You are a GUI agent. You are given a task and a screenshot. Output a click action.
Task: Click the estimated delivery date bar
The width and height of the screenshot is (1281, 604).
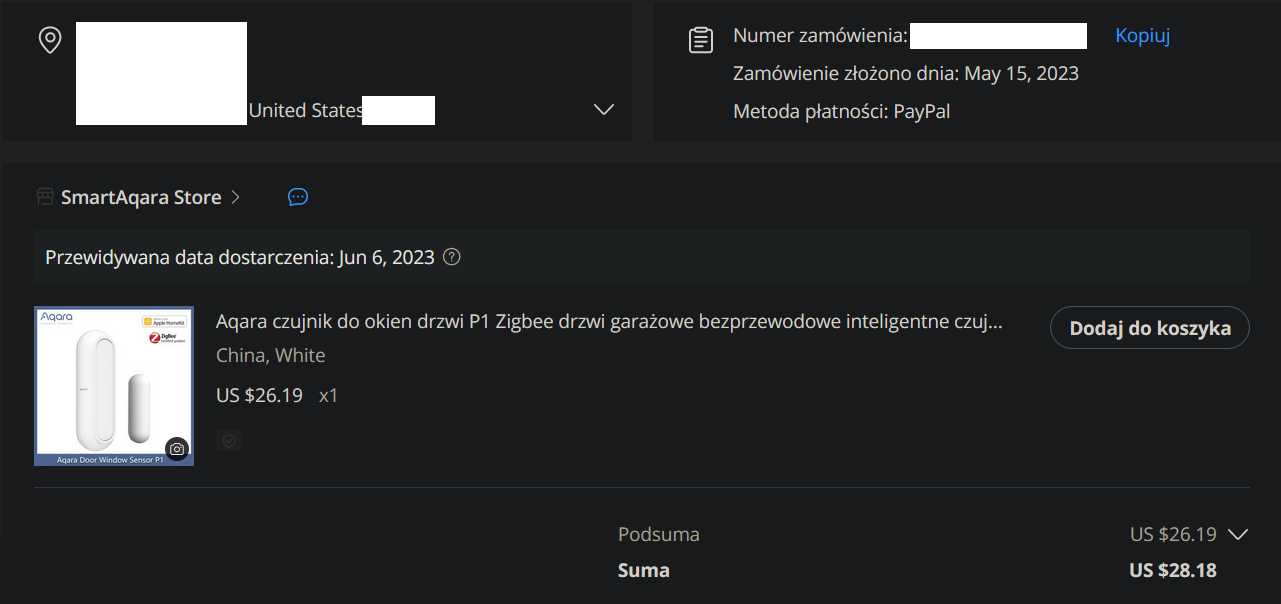[642, 257]
